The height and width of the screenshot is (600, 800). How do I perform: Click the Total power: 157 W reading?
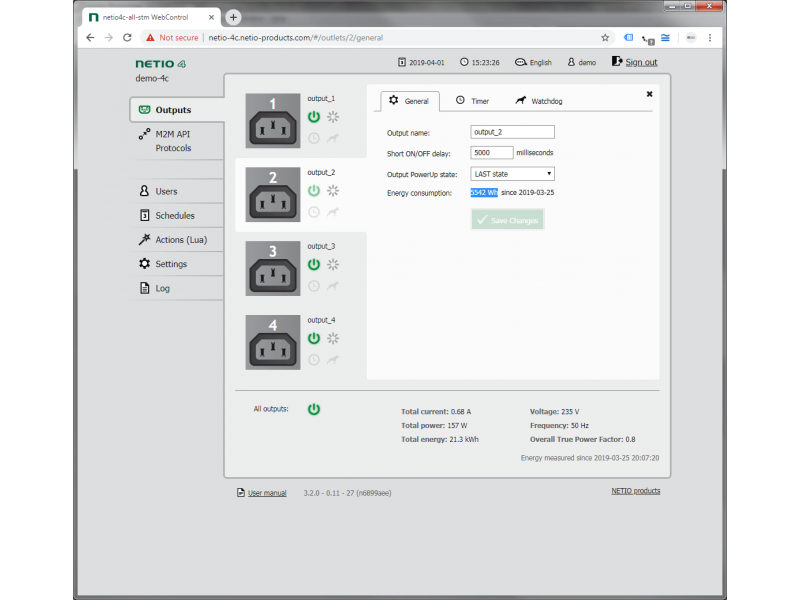[x=434, y=426]
